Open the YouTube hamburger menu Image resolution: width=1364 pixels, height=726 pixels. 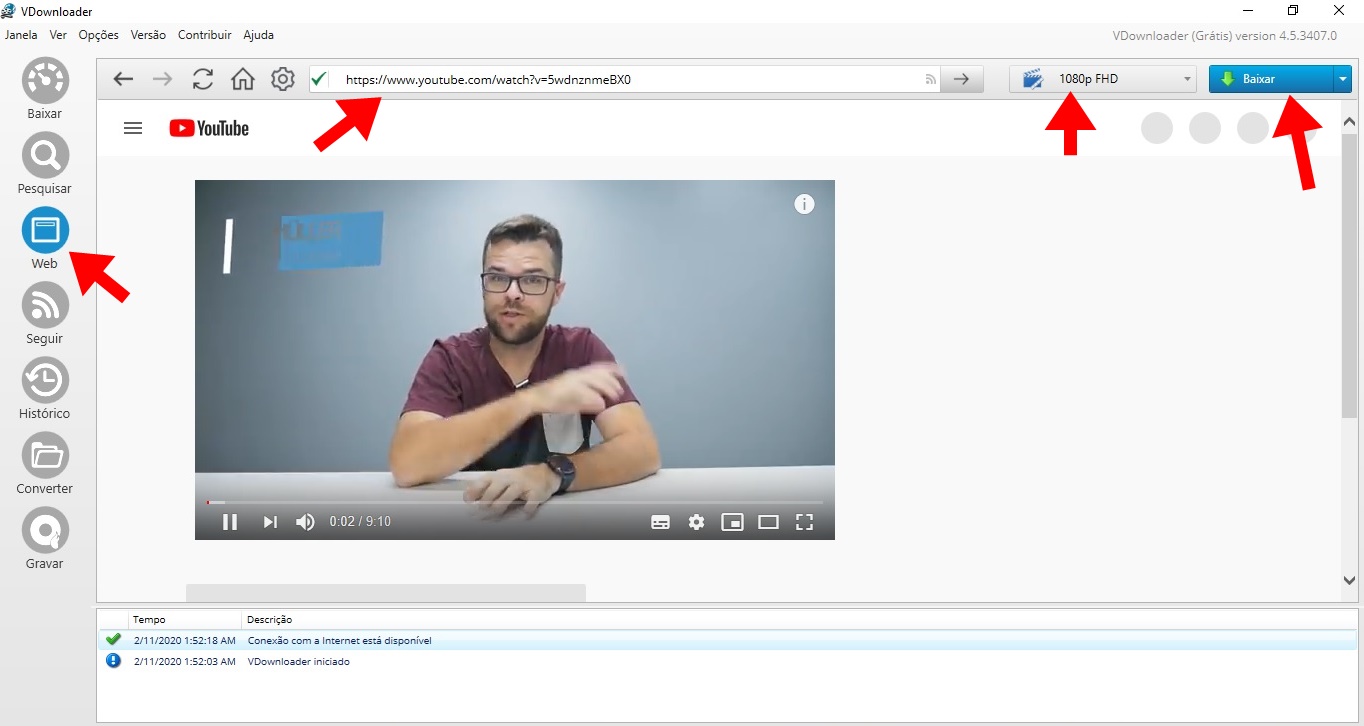click(133, 128)
